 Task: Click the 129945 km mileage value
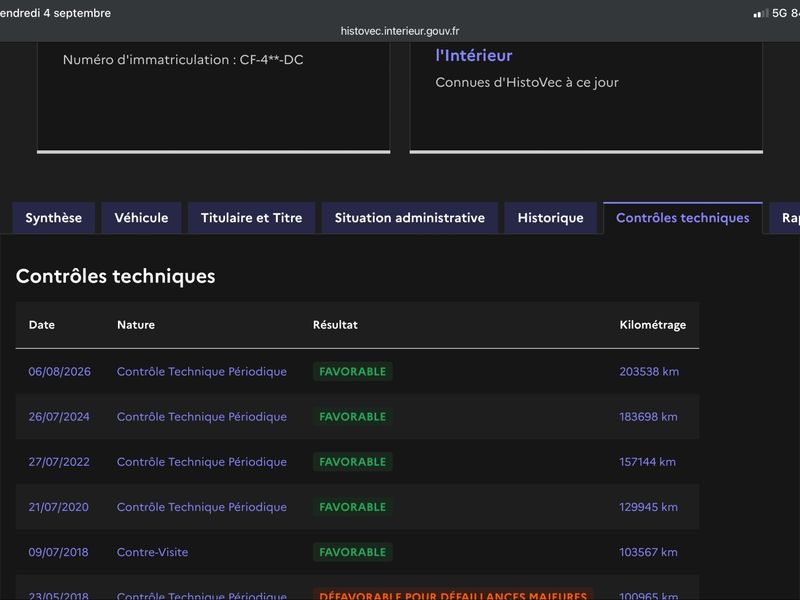pos(648,507)
